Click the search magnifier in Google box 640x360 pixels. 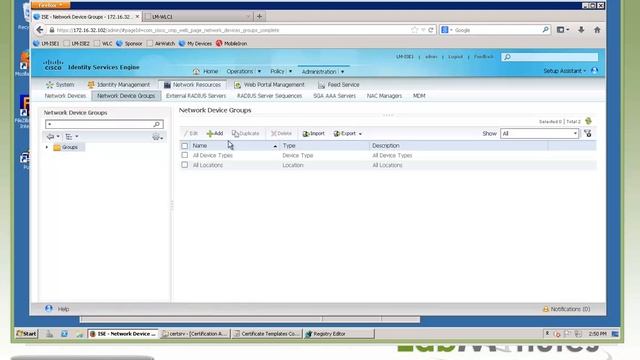click(x=545, y=30)
